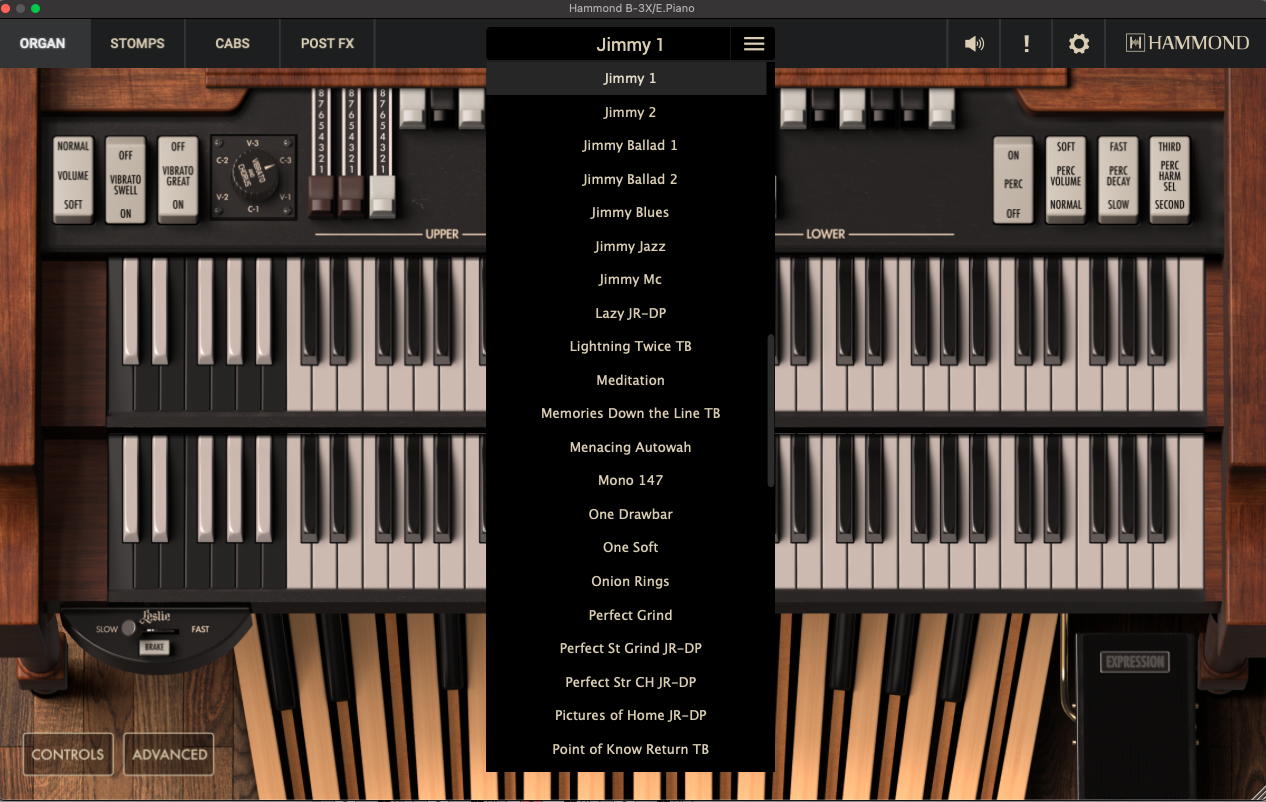
Task: Click the exclamation mark alert icon
Action: (x=1026, y=44)
